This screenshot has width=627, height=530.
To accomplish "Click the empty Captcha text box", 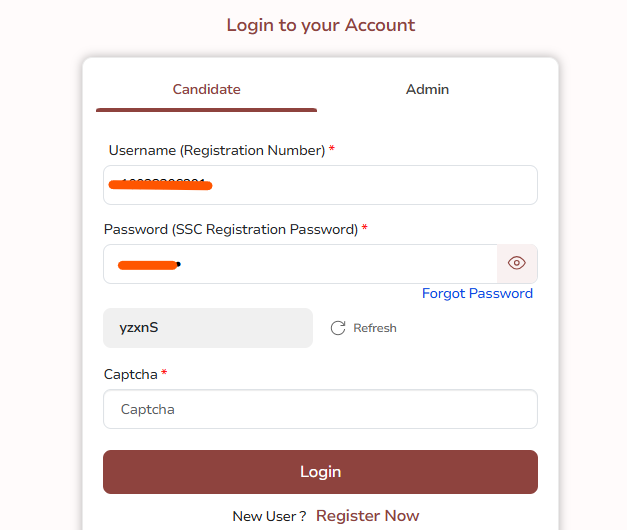I will pyautogui.click(x=320, y=409).
